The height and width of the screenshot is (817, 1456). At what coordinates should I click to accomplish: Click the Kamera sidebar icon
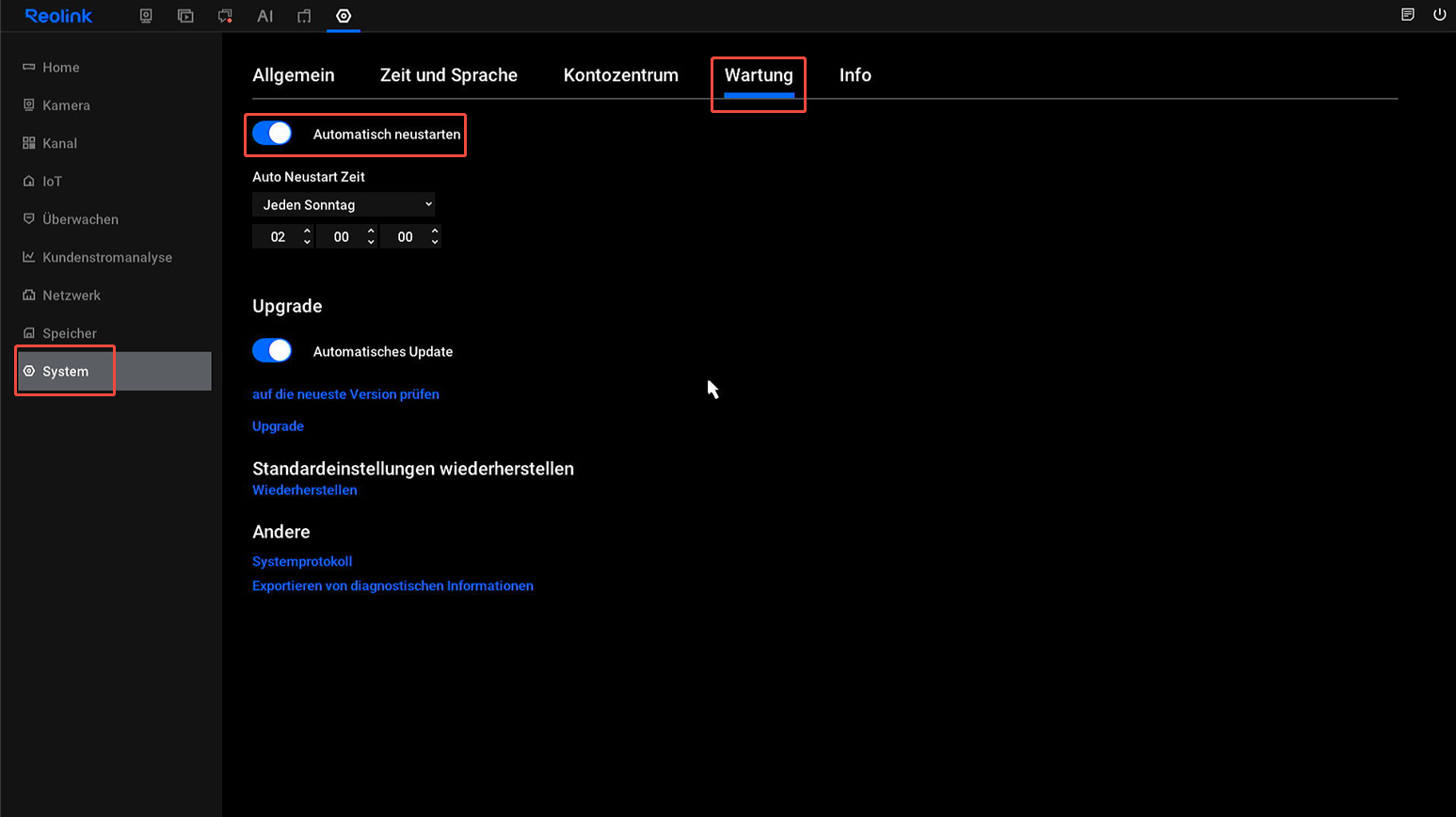(29, 104)
